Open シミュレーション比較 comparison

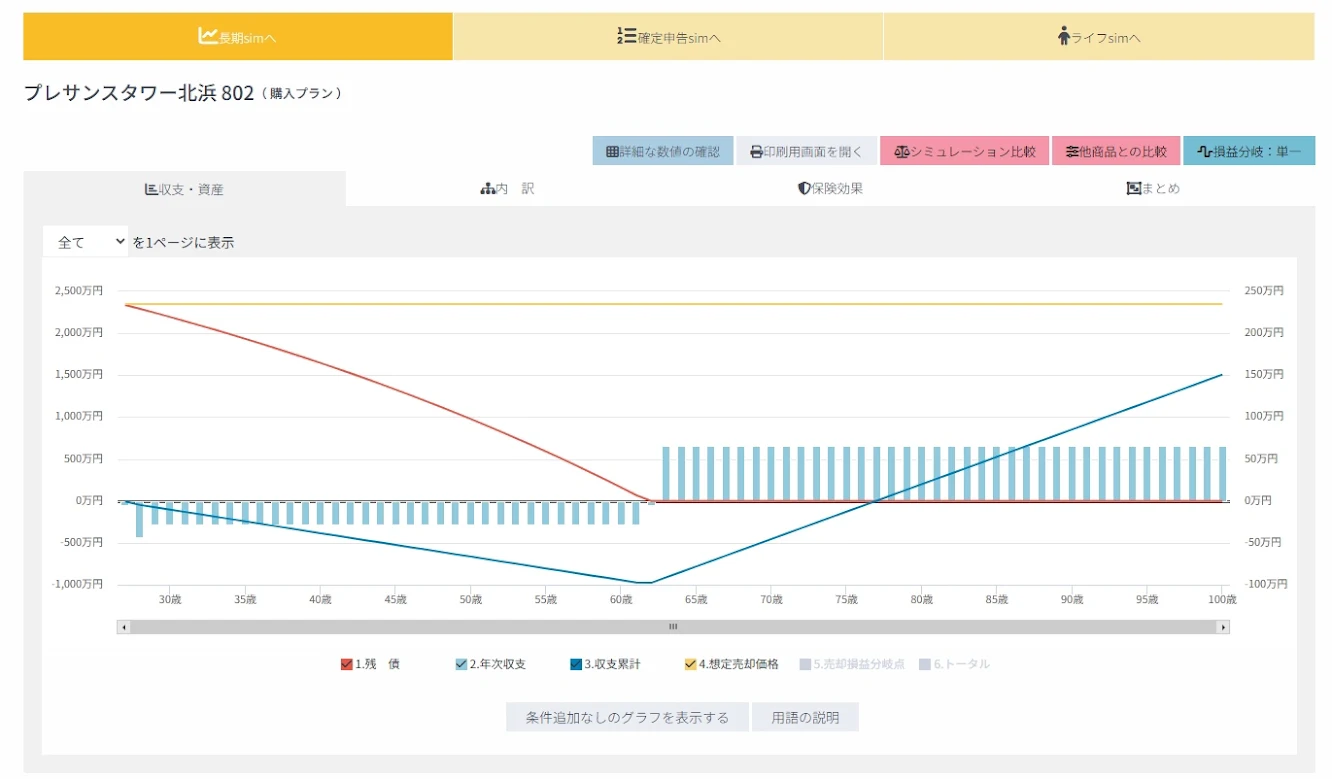tap(964, 151)
